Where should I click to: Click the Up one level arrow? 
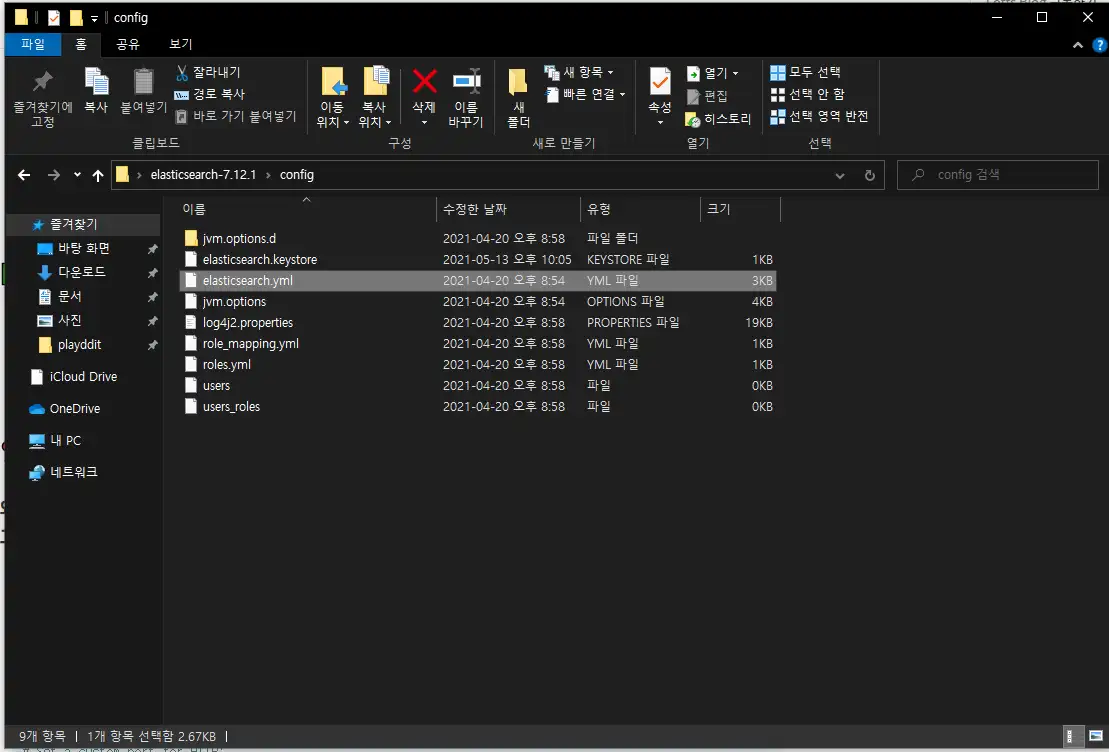98,175
